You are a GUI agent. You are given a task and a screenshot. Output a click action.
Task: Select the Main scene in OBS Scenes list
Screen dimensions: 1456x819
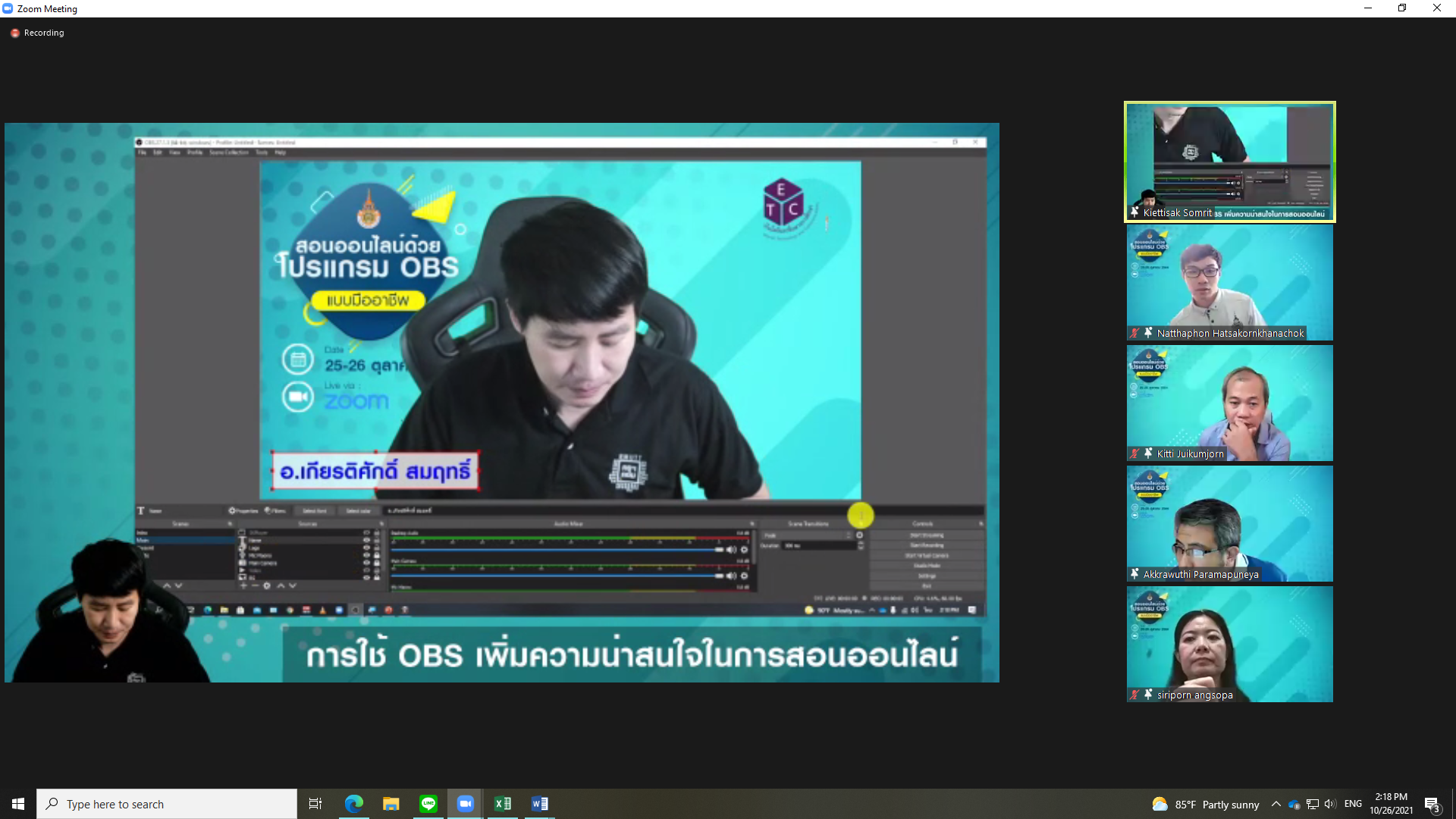185,540
